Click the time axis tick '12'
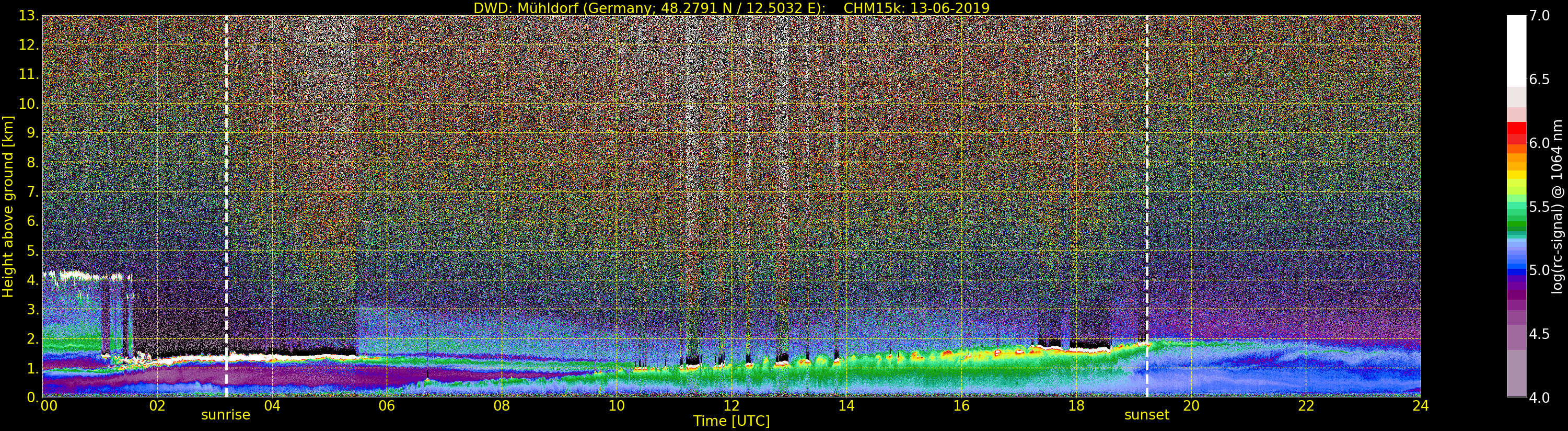 731,405
